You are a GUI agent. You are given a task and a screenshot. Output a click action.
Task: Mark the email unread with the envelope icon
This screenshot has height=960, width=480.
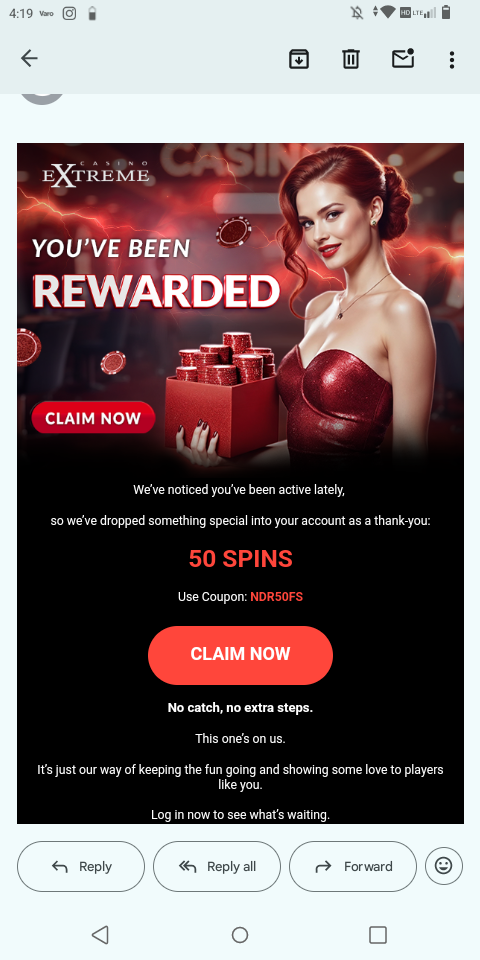click(403, 58)
